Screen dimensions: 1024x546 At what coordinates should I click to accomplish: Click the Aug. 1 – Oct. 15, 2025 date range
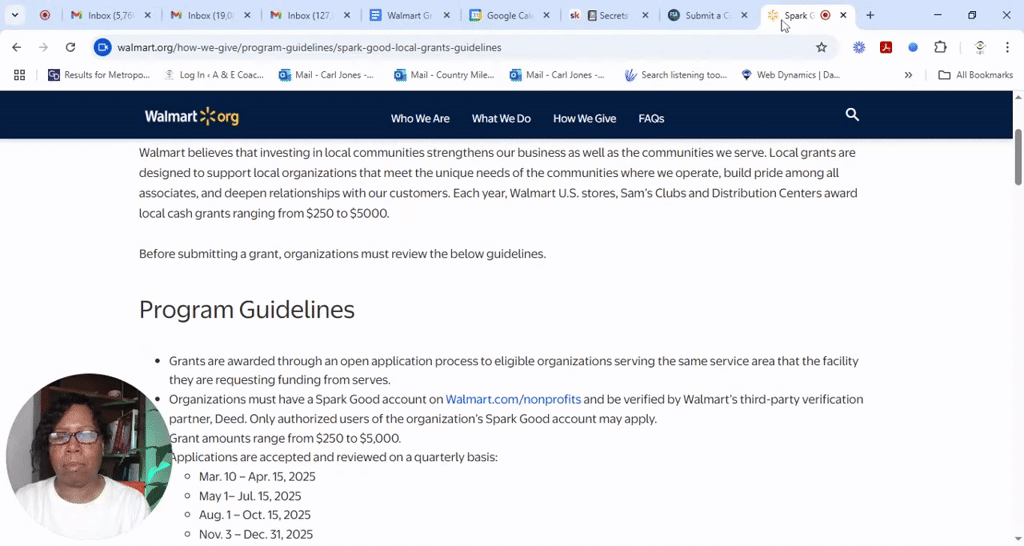255,515
